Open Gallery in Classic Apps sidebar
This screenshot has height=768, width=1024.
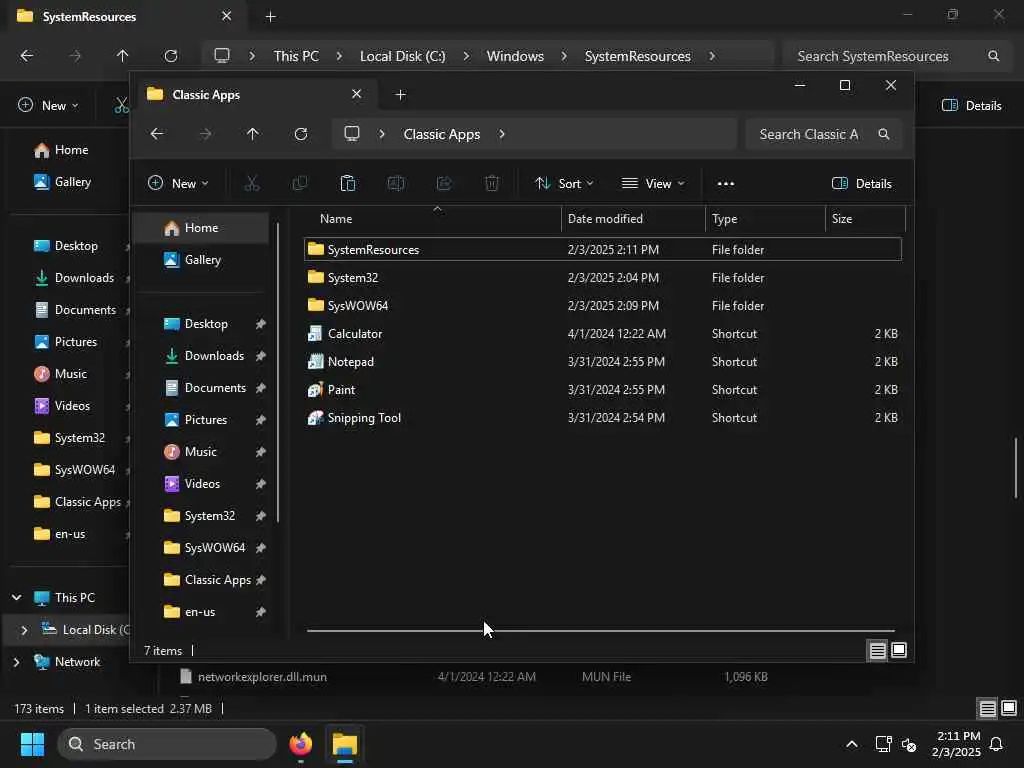point(203,260)
